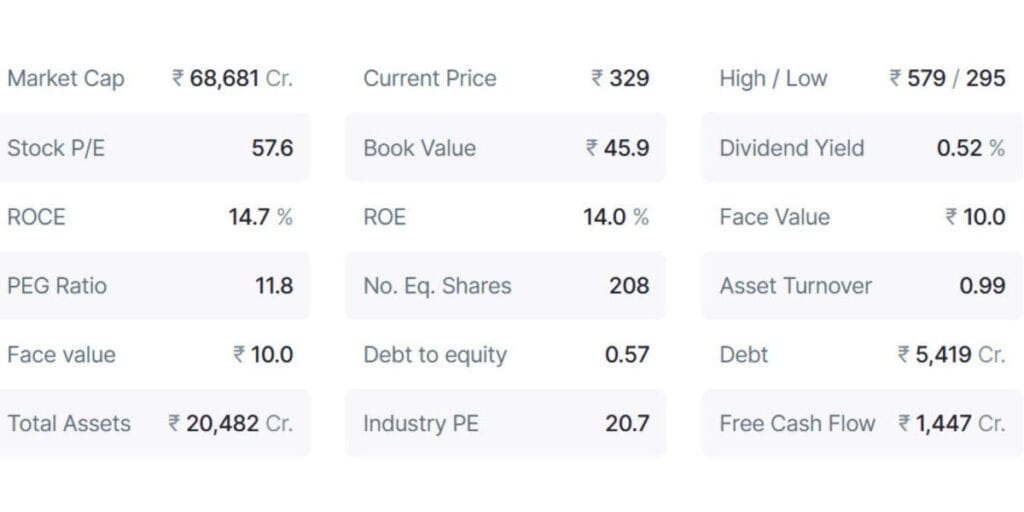This screenshot has height=512, width=1024.
Task: Click the Market Cap value 68,681 Cr.
Action: (232, 78)
